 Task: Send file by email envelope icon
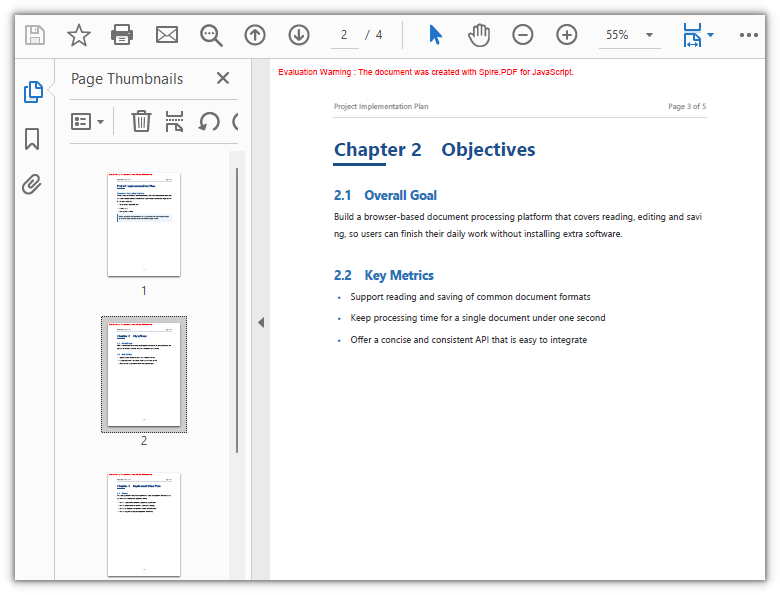pyautogui.click(x=167, y=35)
